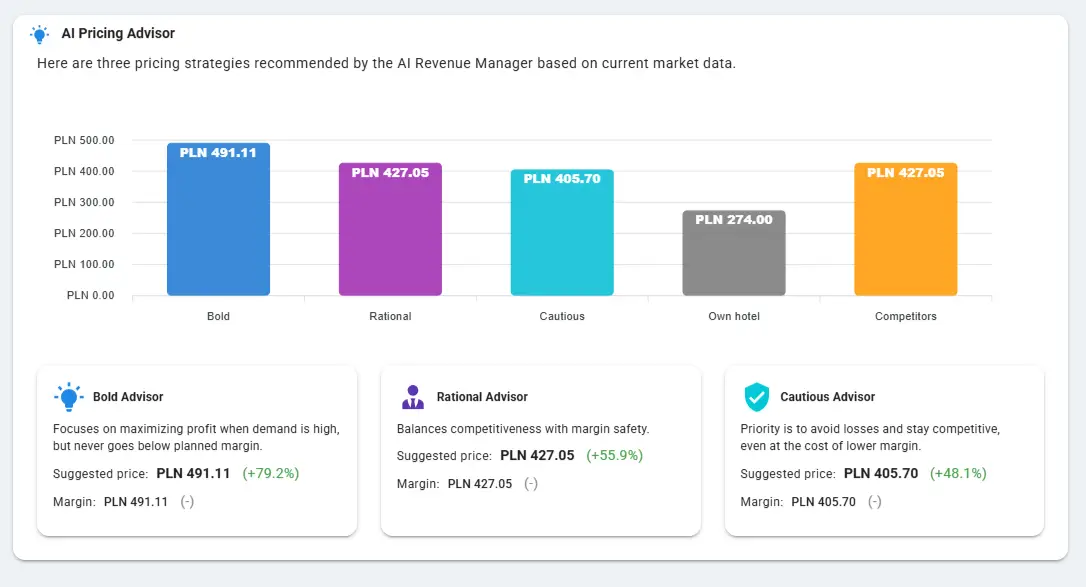Click the Margin value in Cautious Advisor card
The image size is (1086, 587).
coord(823,502)
